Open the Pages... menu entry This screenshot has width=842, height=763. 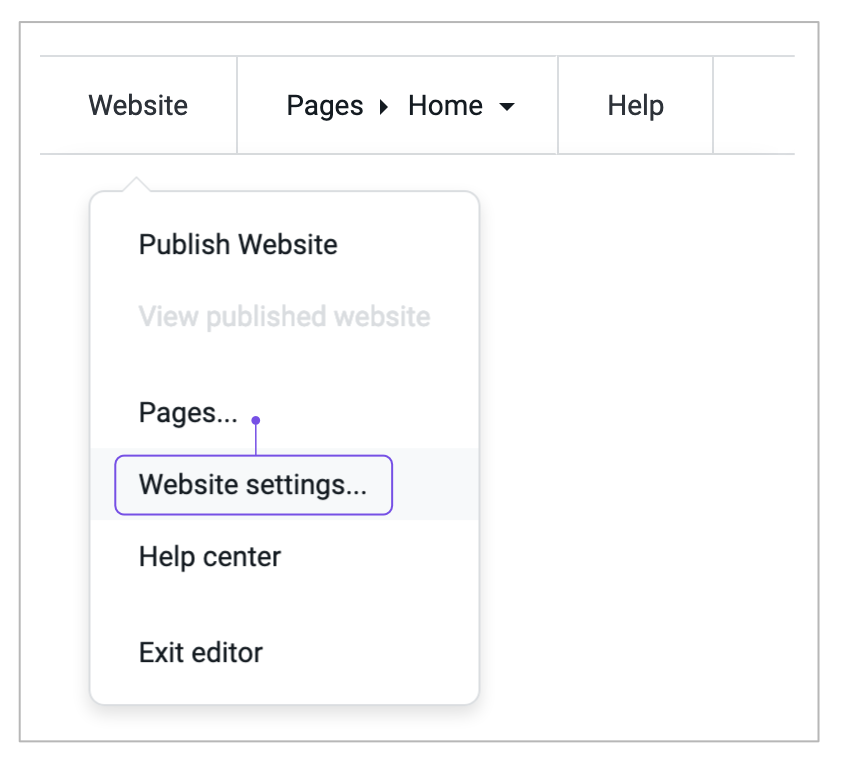pyautogui.click(x=188, y=413)
